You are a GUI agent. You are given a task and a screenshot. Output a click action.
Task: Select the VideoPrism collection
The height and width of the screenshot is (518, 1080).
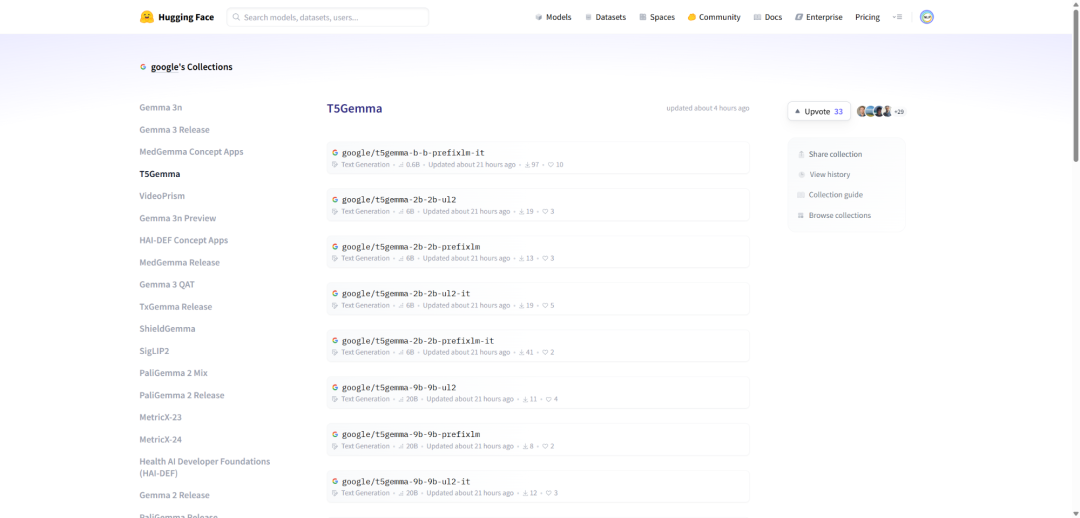162,196
